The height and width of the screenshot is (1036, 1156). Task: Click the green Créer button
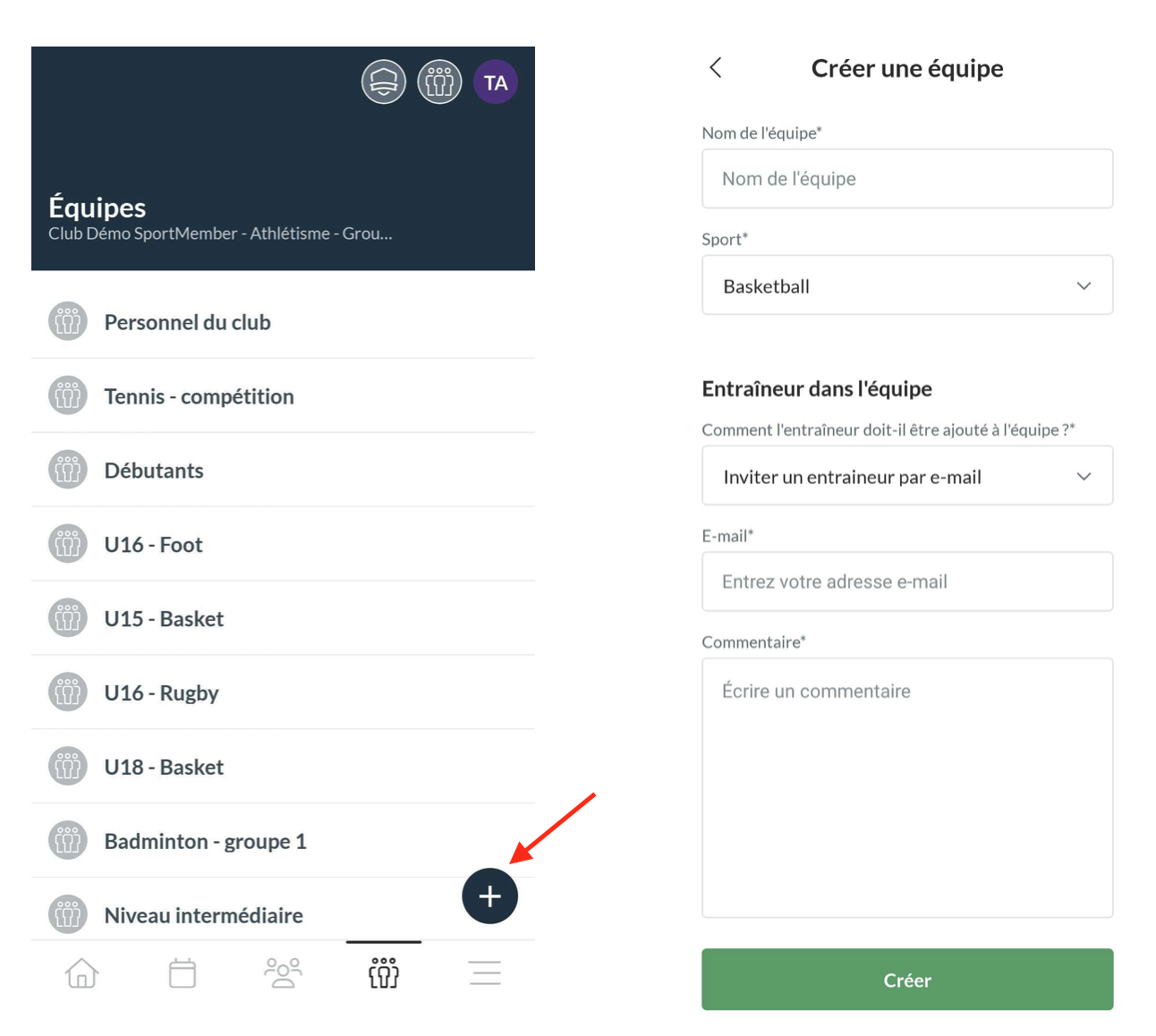(x=907, y=980)
